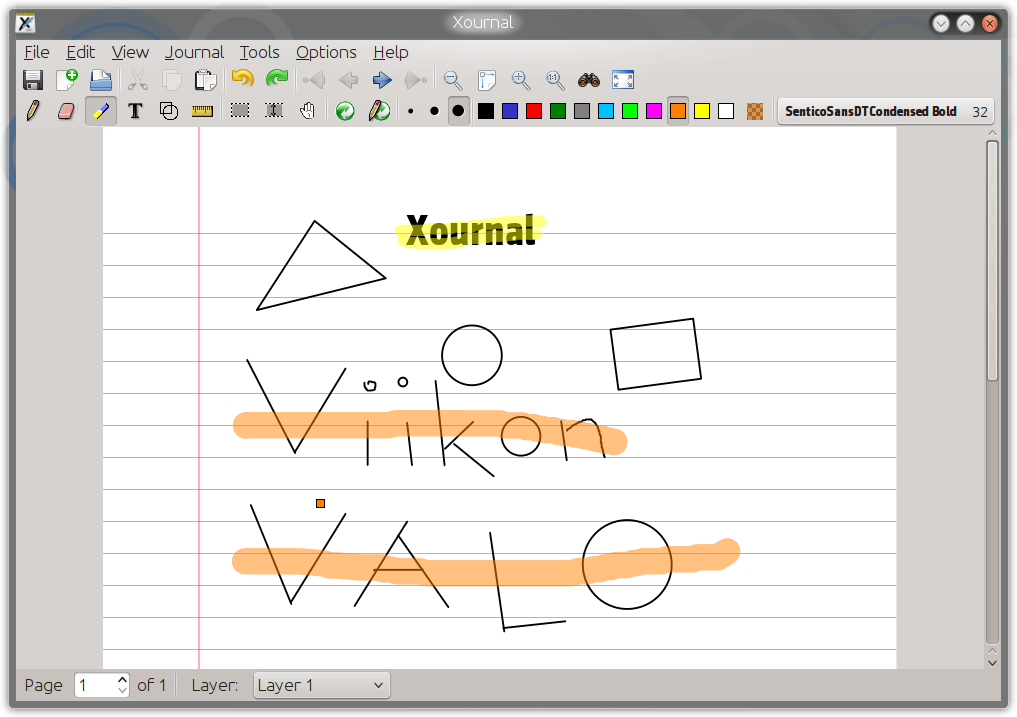Select the Eraser tool
1017x717 pixels.
(66, 111)
